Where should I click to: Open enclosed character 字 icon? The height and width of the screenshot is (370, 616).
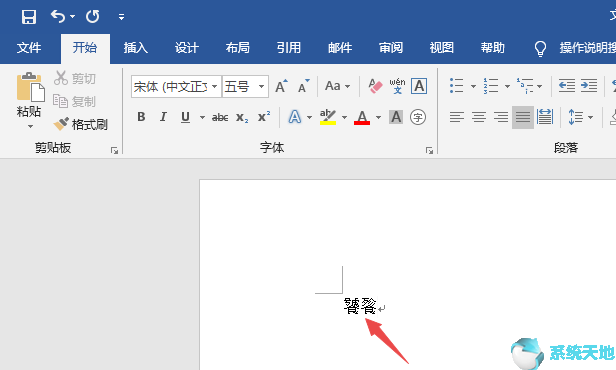coord(418,117)
